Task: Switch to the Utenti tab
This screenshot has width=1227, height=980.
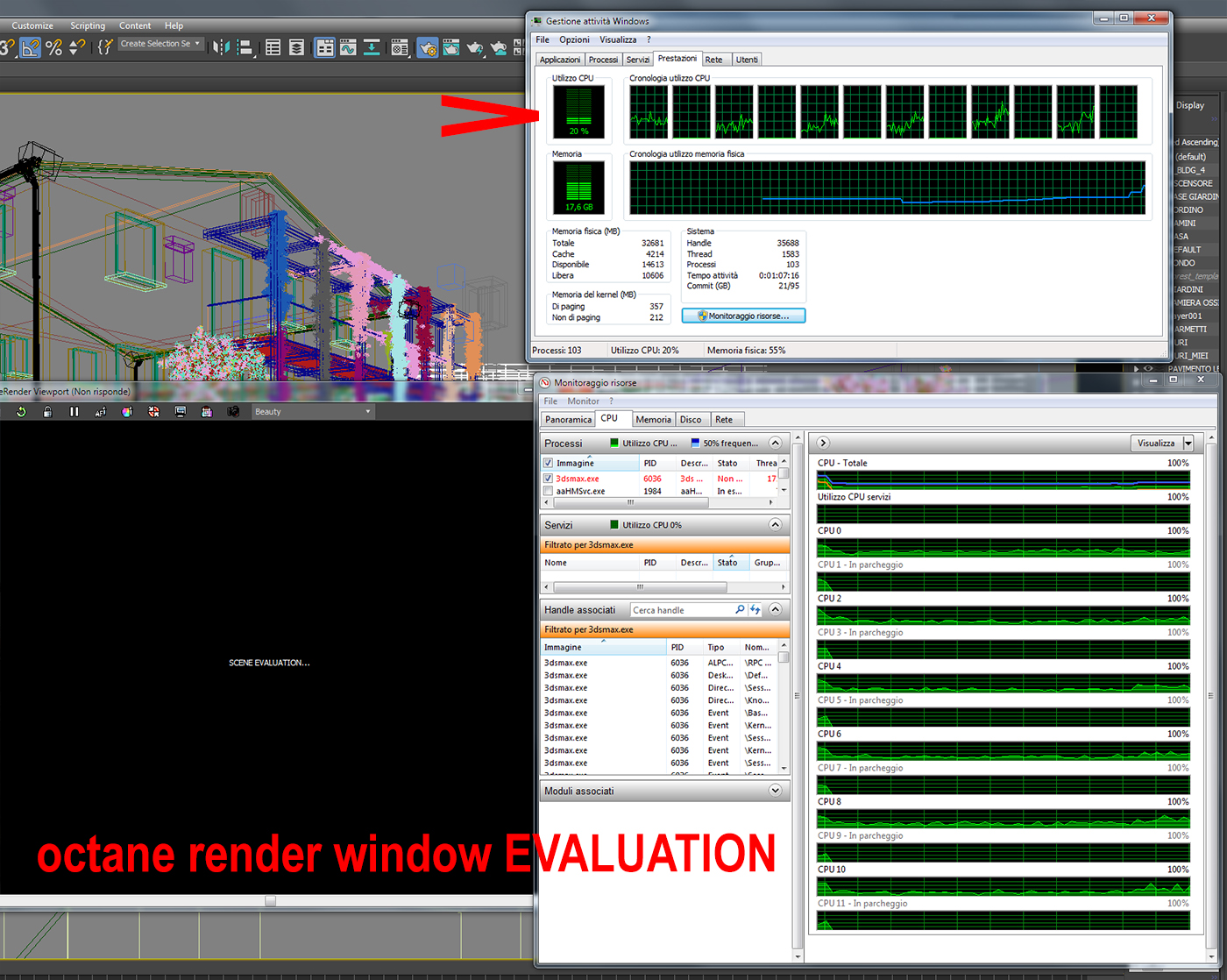Action: click(x=747, y=60)
